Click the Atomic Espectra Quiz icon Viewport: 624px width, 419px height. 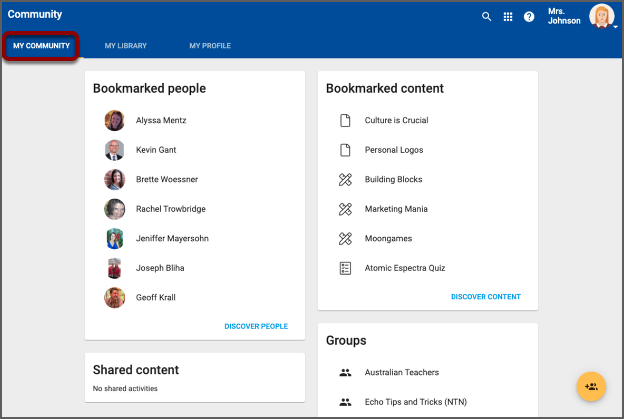(x=345, y=268)
